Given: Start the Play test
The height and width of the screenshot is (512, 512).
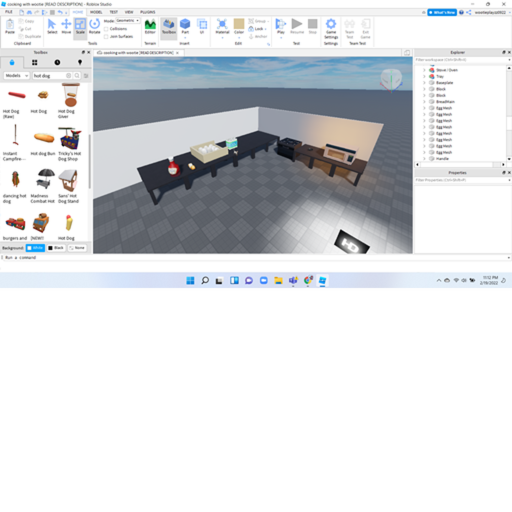Looking at the screenshot, I should (x=281, y=26).
